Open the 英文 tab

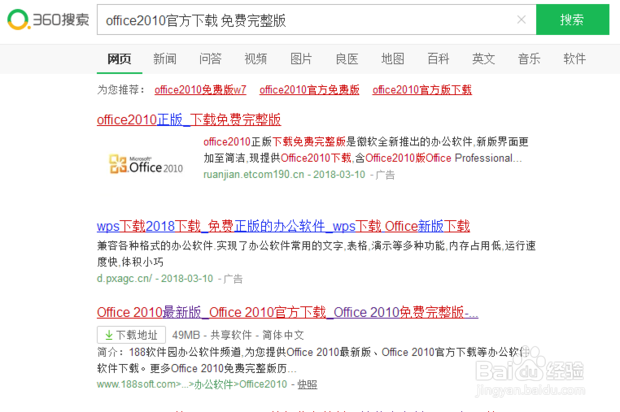[483, 59]
